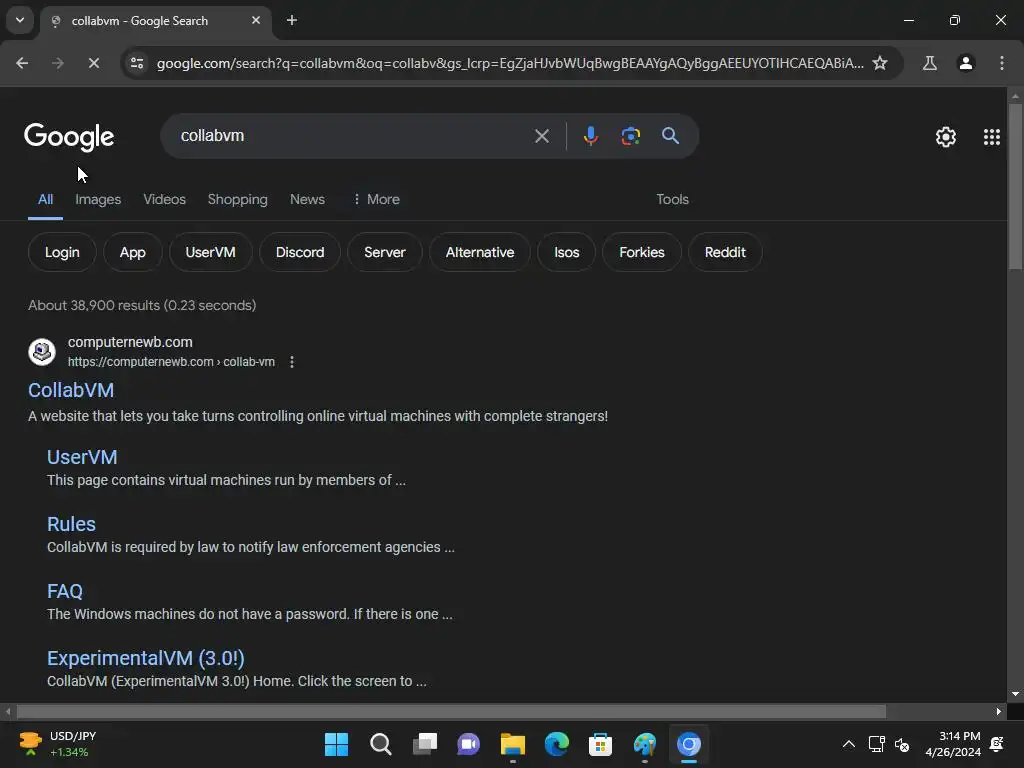1024x768 pixels.
Task: Go back to the previous page
Action: pyautogui.click(x=22, y=63)
